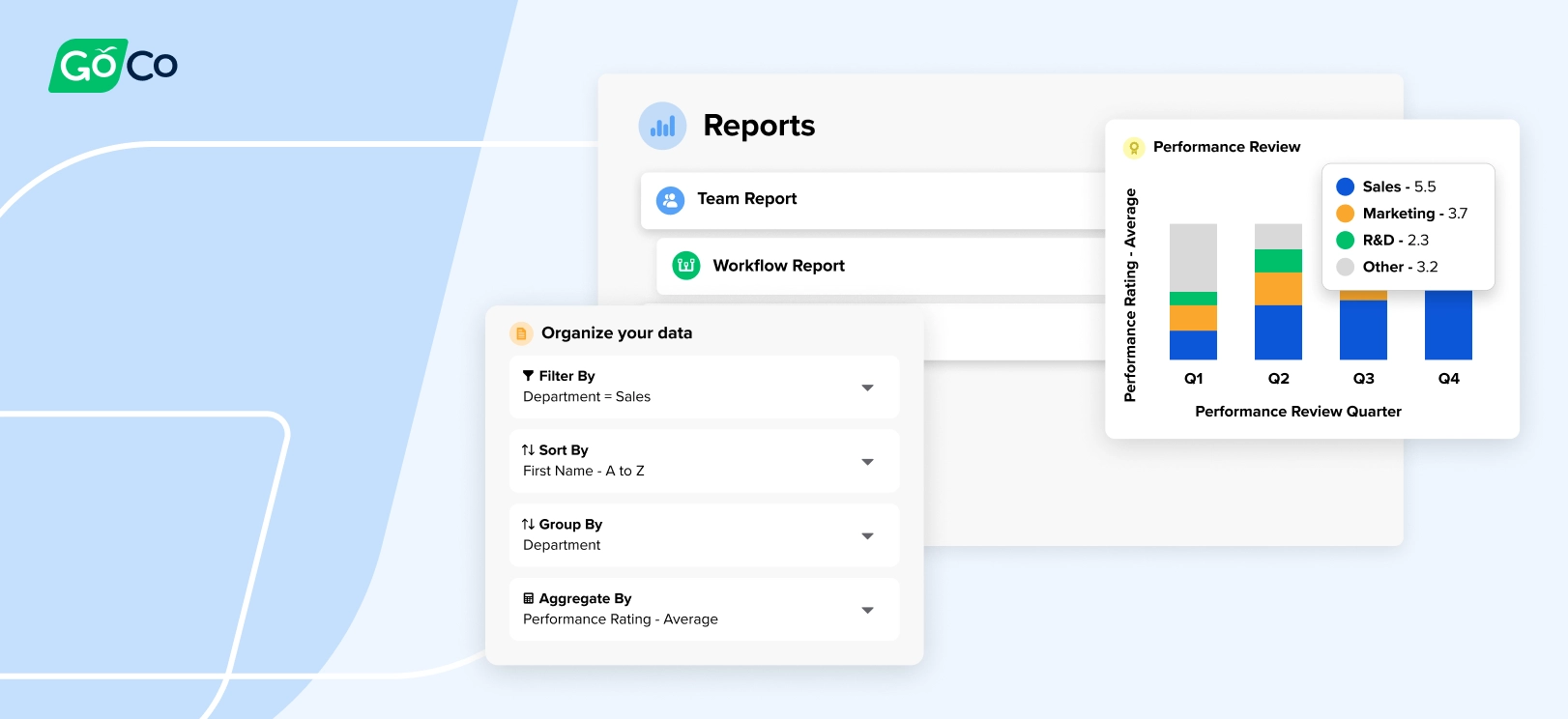Click the Reports bar chart icon
Viewport: 1568px width, 719px height.
coord(662,126)
